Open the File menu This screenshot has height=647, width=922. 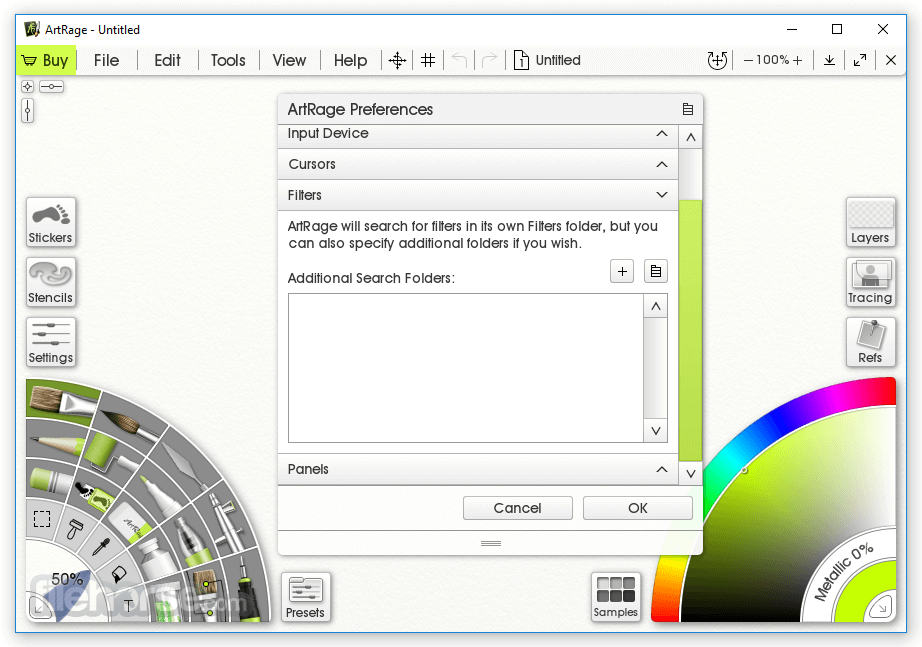pyautogui.click(x=106, y=60)
